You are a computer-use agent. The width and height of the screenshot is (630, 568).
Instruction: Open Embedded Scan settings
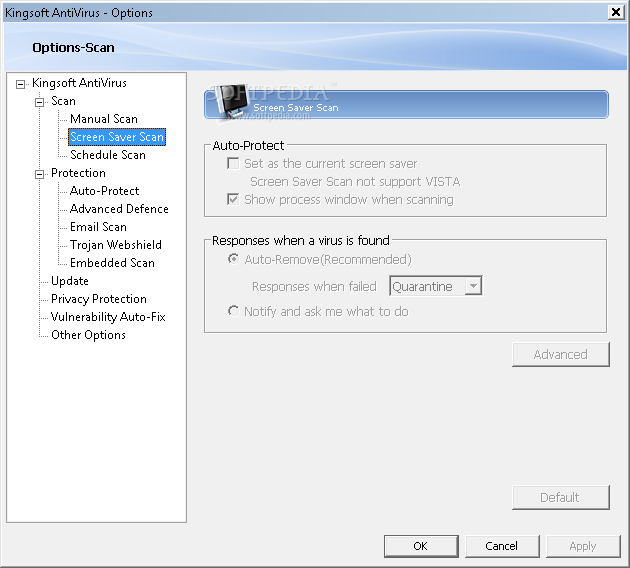pos(112,263)
